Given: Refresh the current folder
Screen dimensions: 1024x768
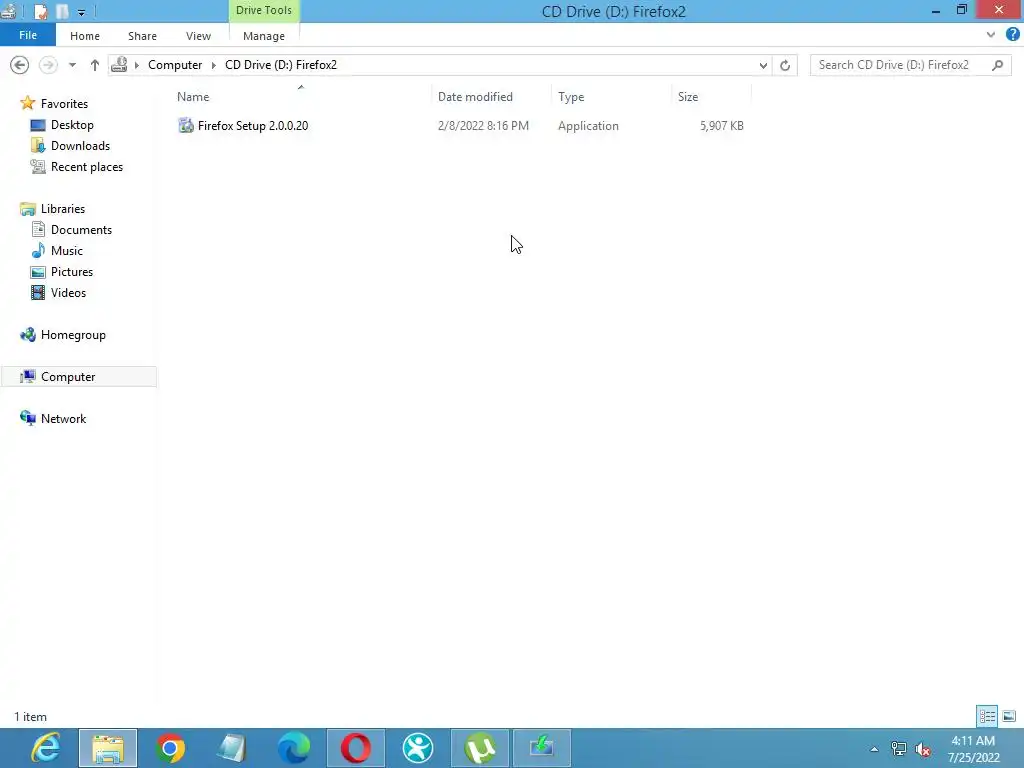Looking at the screenshot, I should (785, 65).
